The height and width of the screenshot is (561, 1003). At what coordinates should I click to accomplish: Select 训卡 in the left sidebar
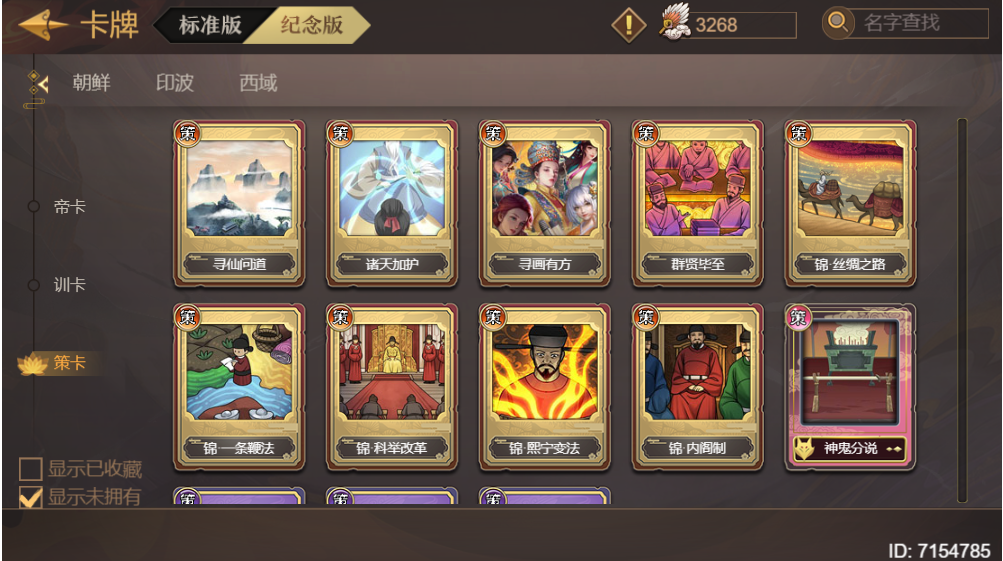tap(69, 285)
